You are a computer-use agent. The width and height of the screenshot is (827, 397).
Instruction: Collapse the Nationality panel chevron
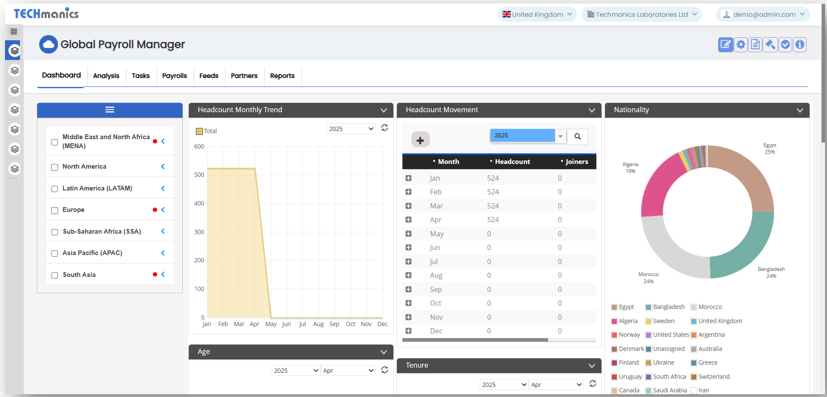click(800, 110)
